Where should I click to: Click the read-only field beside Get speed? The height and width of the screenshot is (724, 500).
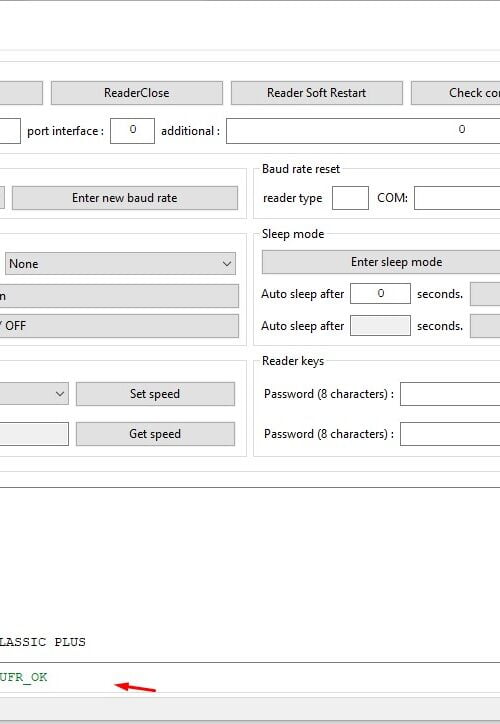[x=34, y=434]
